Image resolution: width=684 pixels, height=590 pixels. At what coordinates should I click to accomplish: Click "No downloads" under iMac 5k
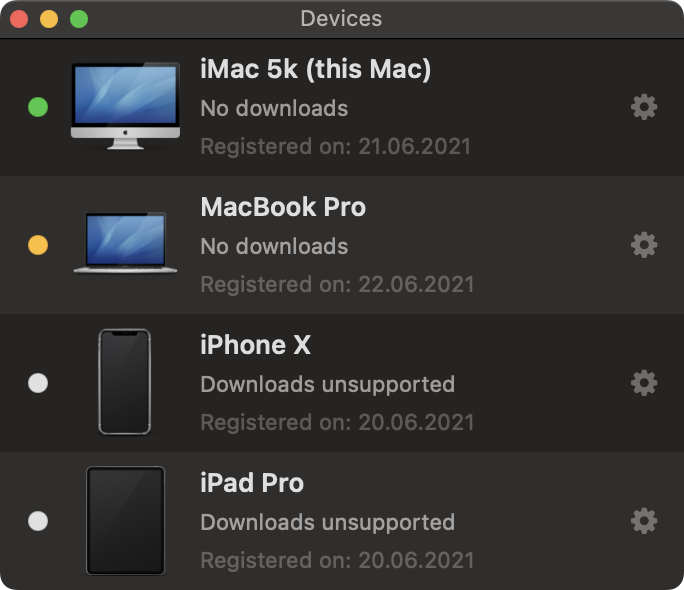click(x=274, y=108)
